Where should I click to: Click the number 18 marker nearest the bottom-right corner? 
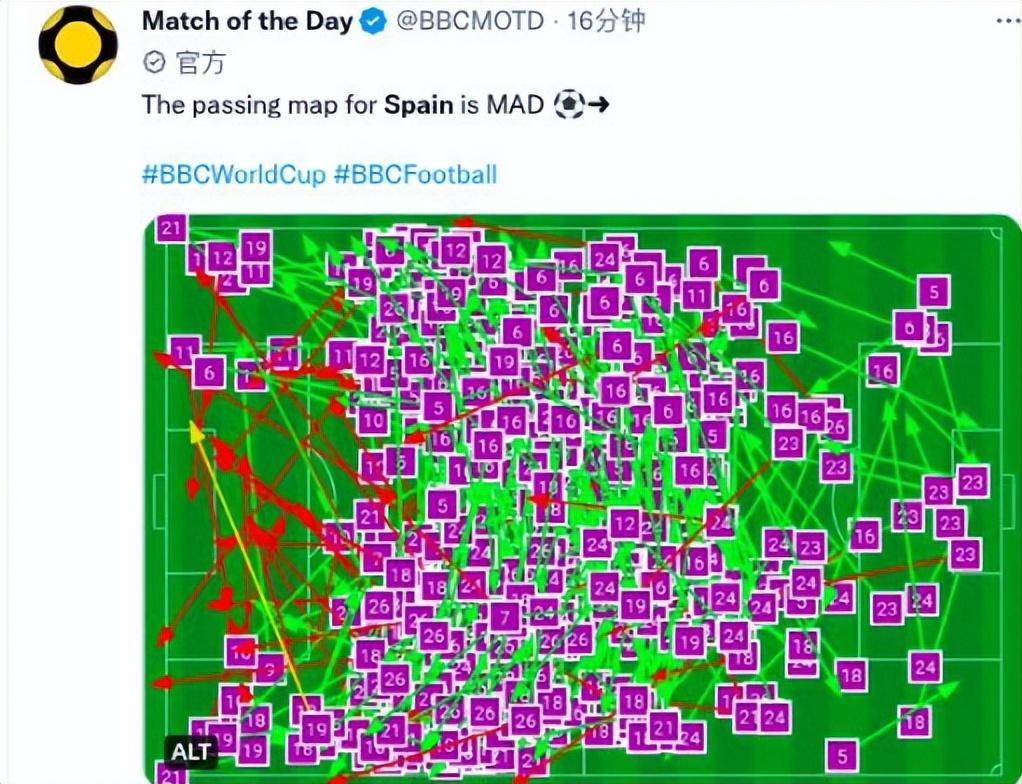click(914, 721)
